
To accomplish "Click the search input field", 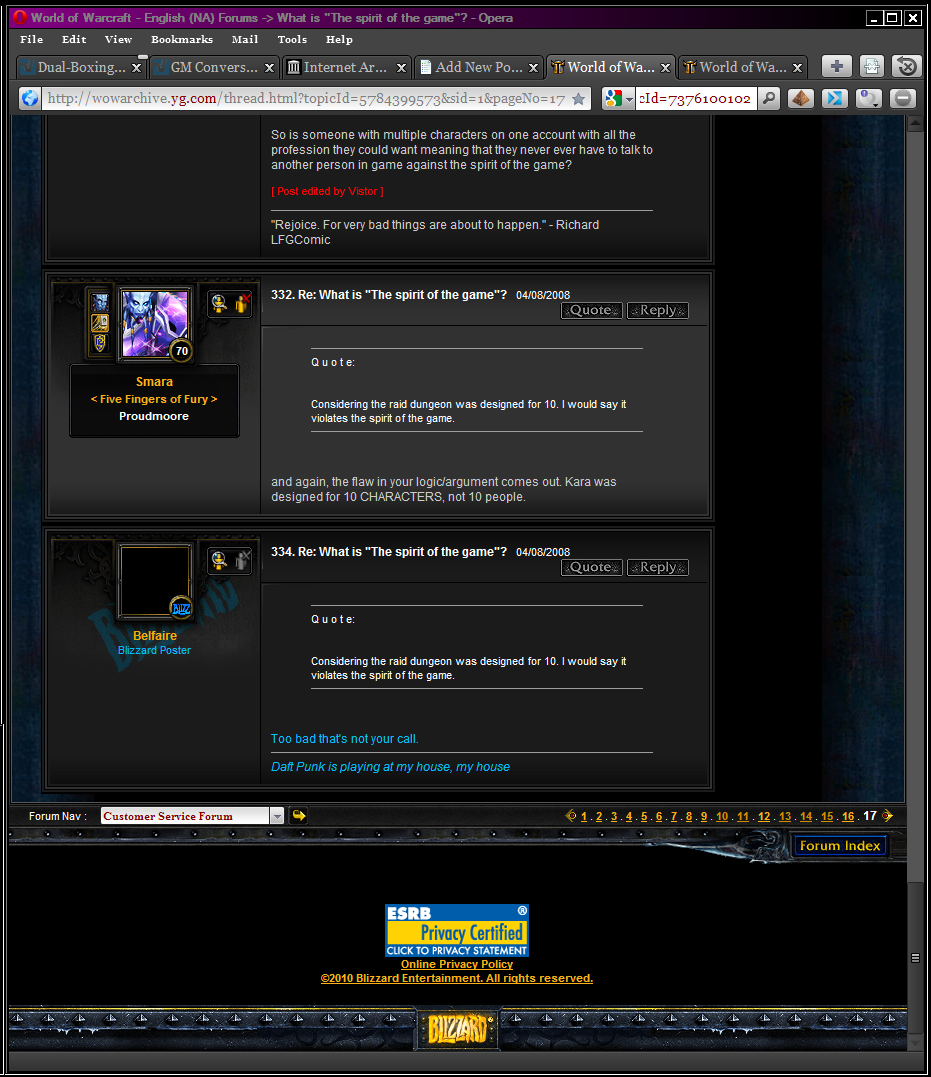I will point(697,98).
